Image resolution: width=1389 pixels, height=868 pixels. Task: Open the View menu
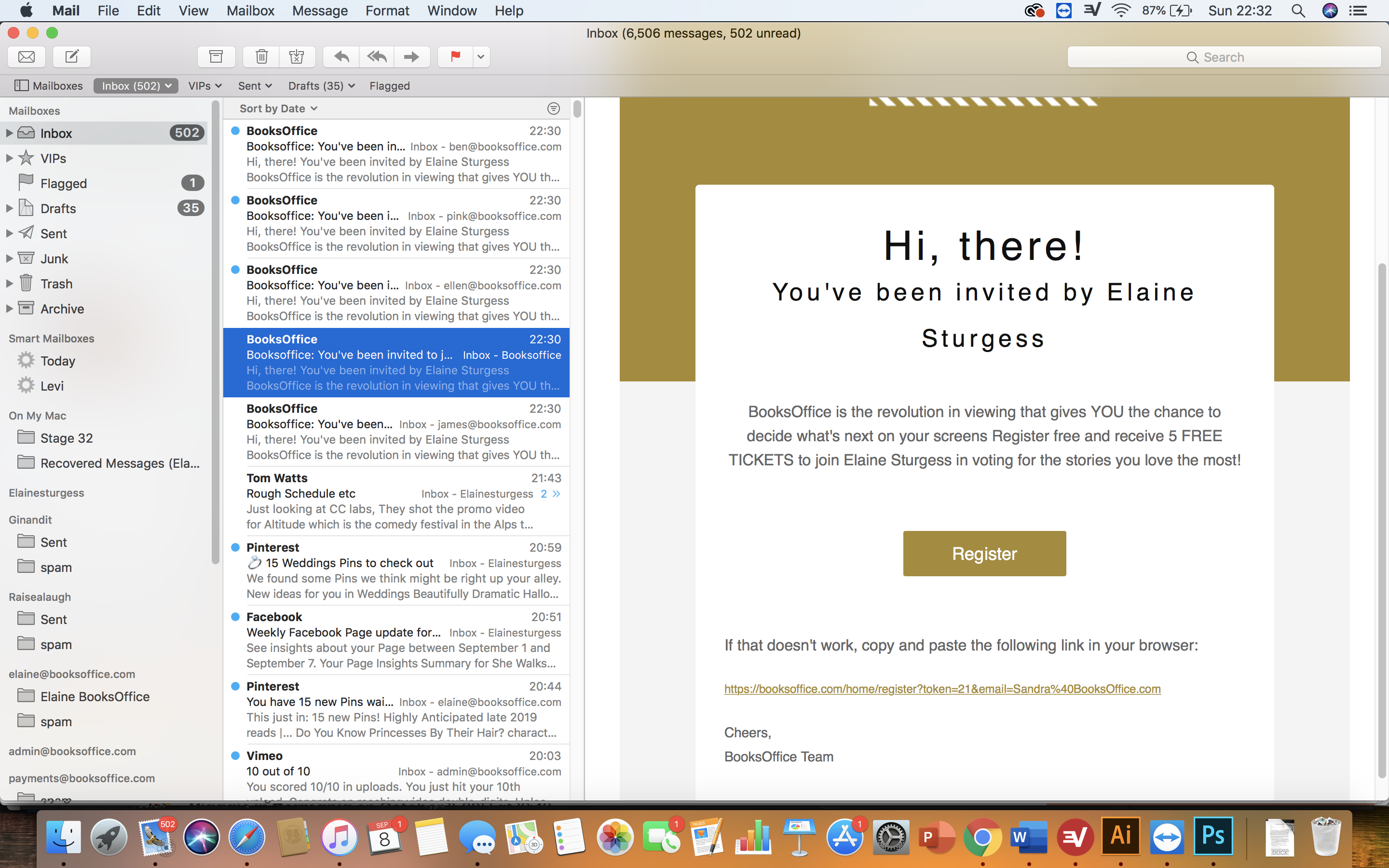[x=193, y=10]
